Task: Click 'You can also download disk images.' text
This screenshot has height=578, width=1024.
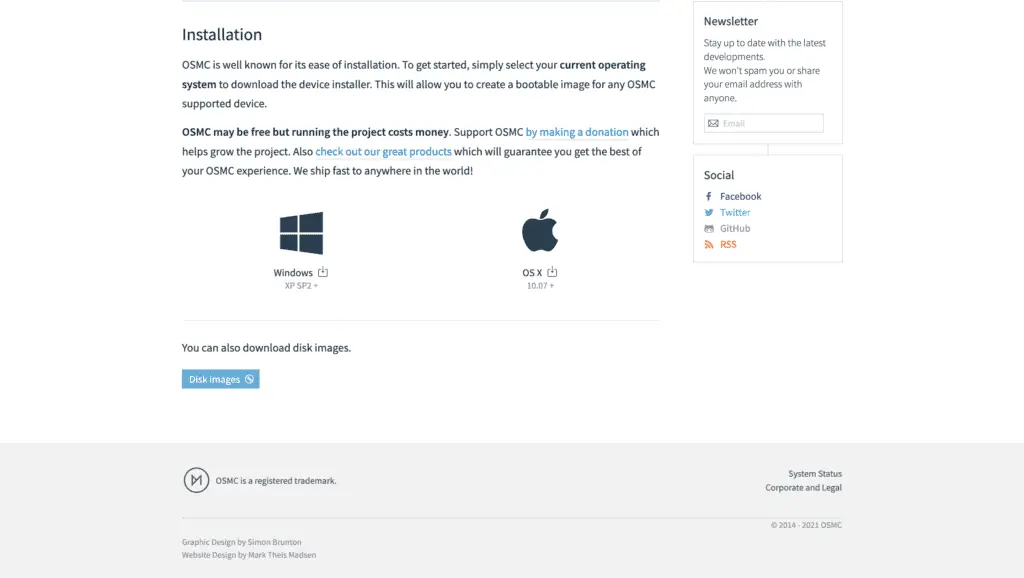Action: tap(266, 347)
